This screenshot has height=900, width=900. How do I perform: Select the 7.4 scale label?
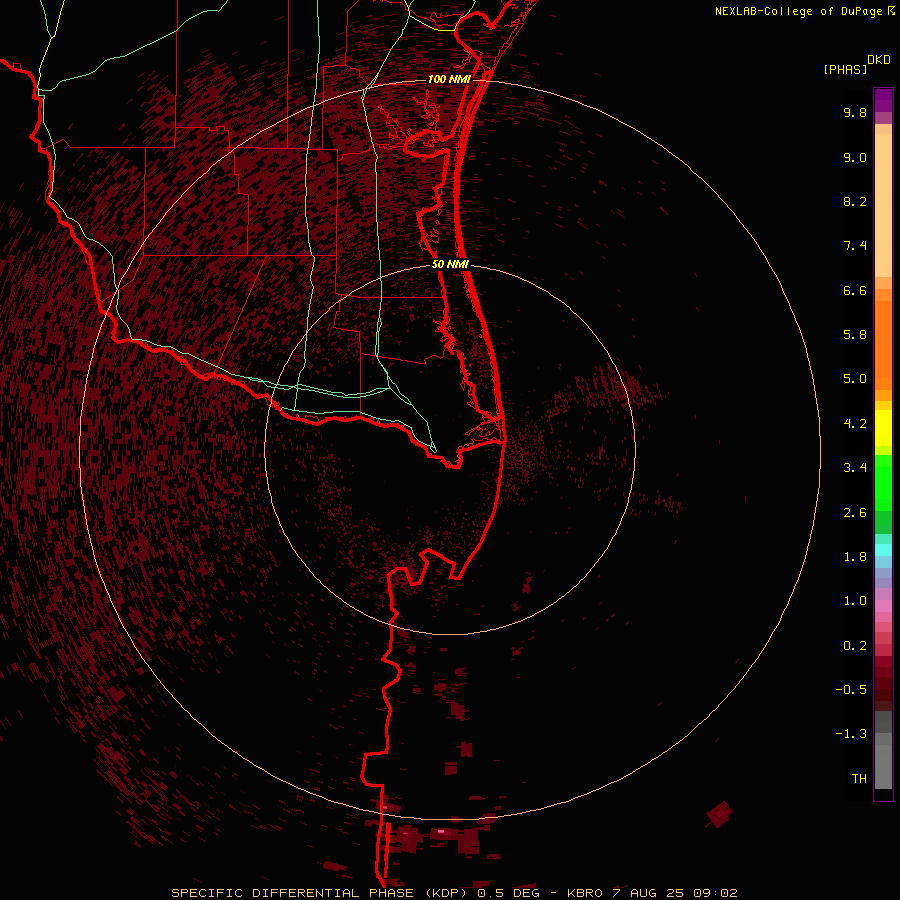tap(855, 246)
